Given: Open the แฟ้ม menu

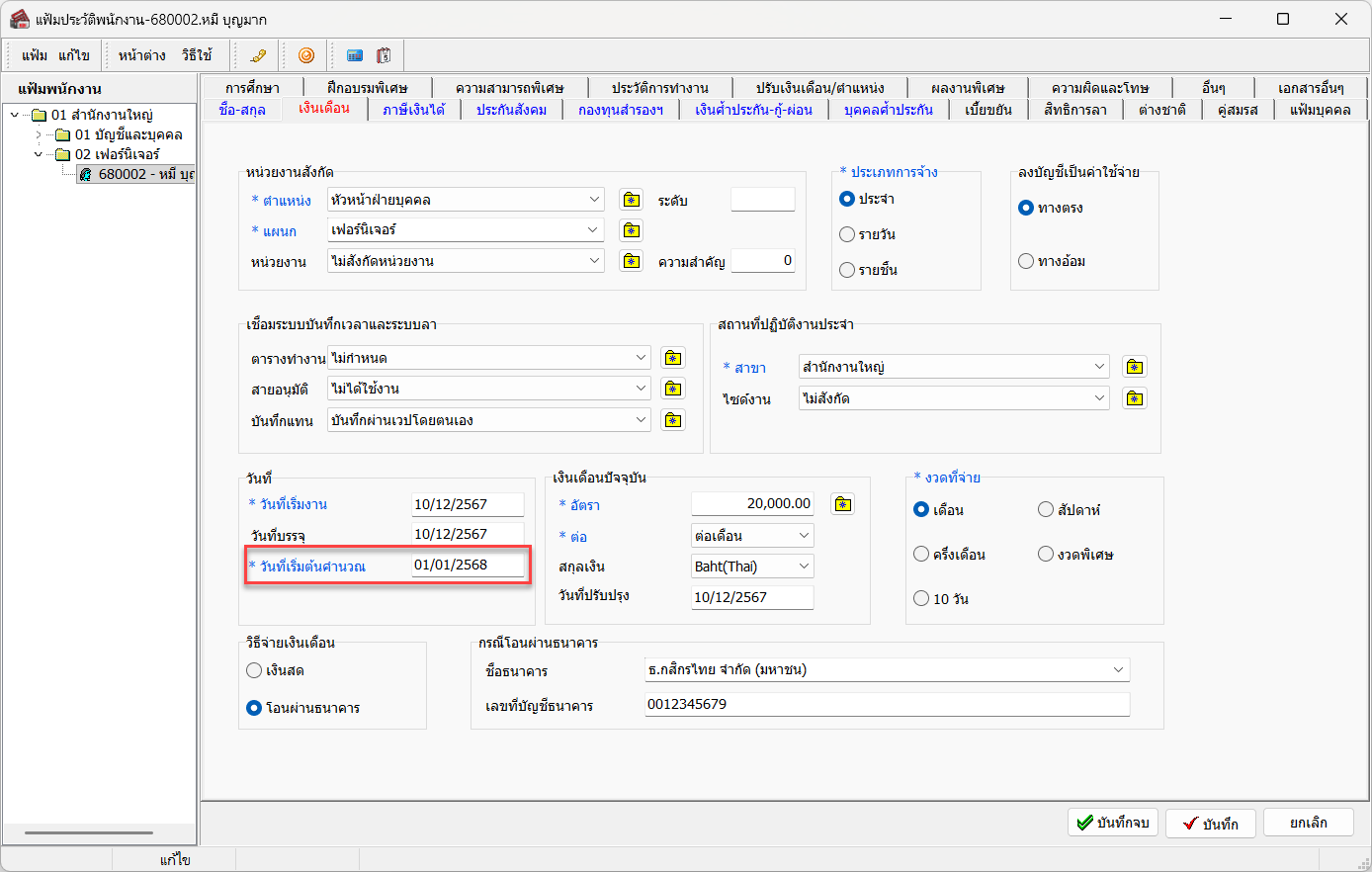Looking at the screenshot, I should pos(35,55).
